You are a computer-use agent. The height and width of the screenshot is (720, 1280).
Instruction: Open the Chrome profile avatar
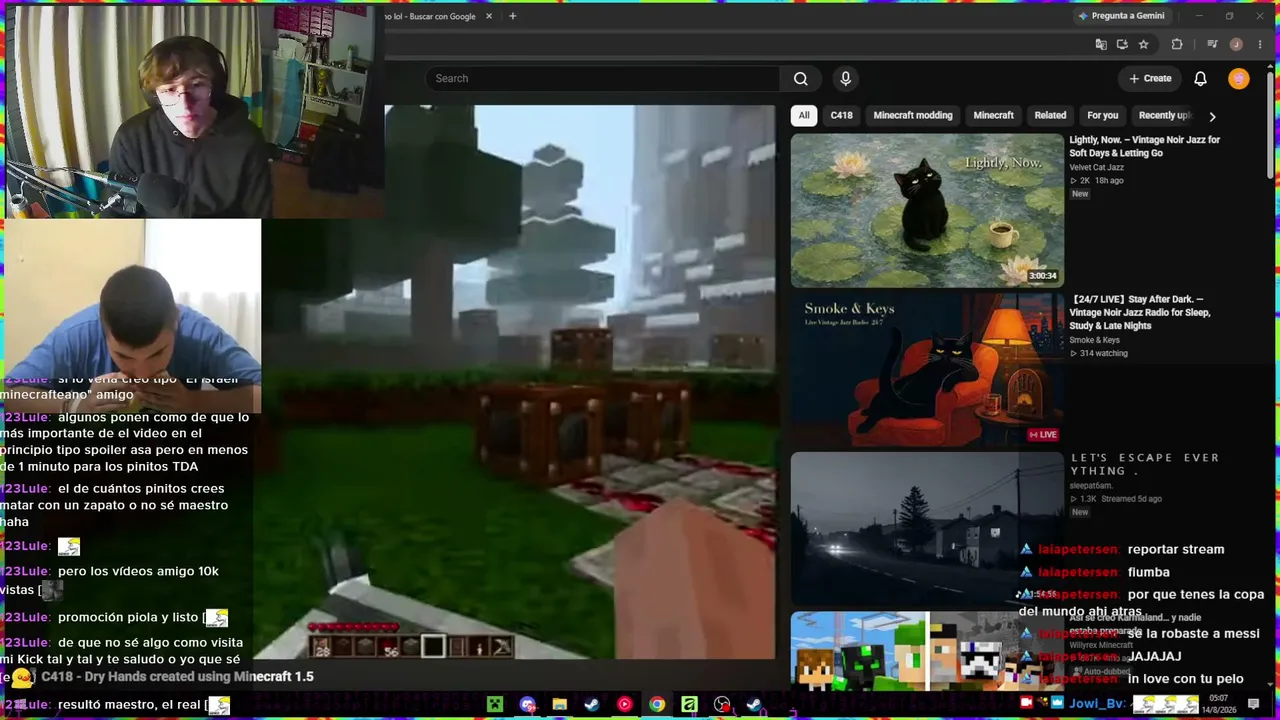tap(1236, 44)
